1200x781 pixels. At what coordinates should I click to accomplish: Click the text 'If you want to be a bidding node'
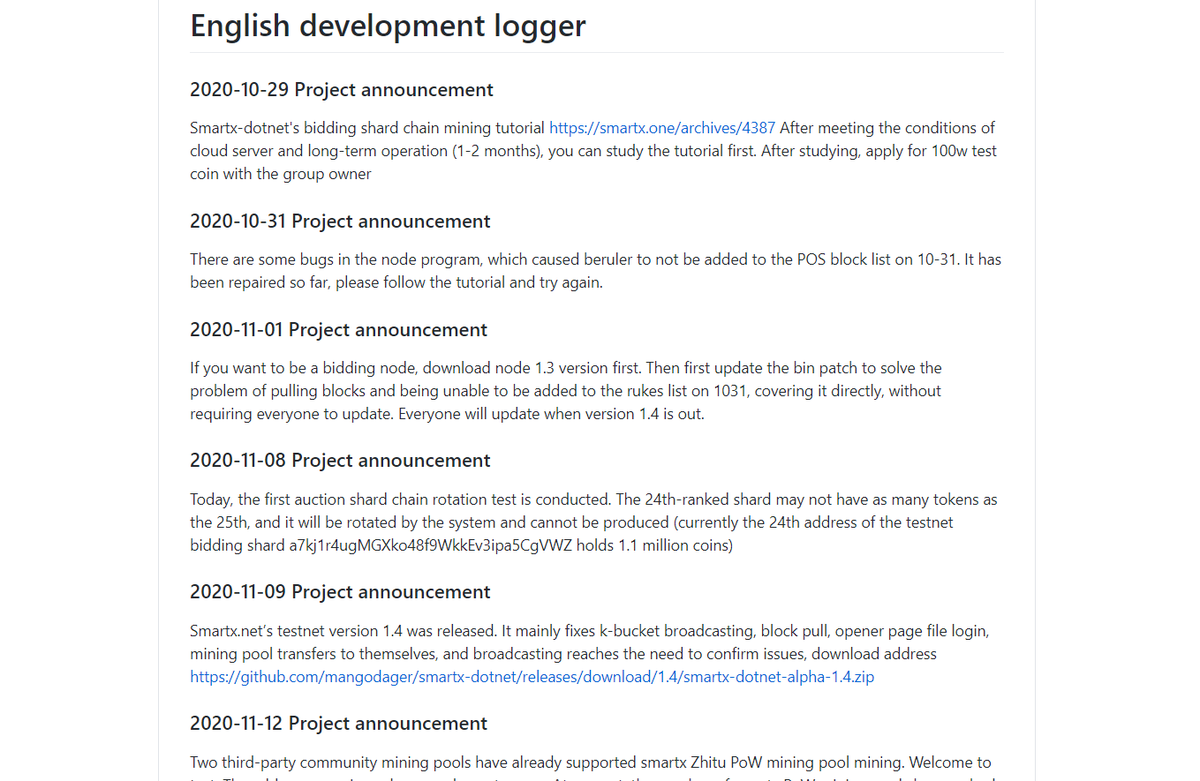tap(305, 368)
